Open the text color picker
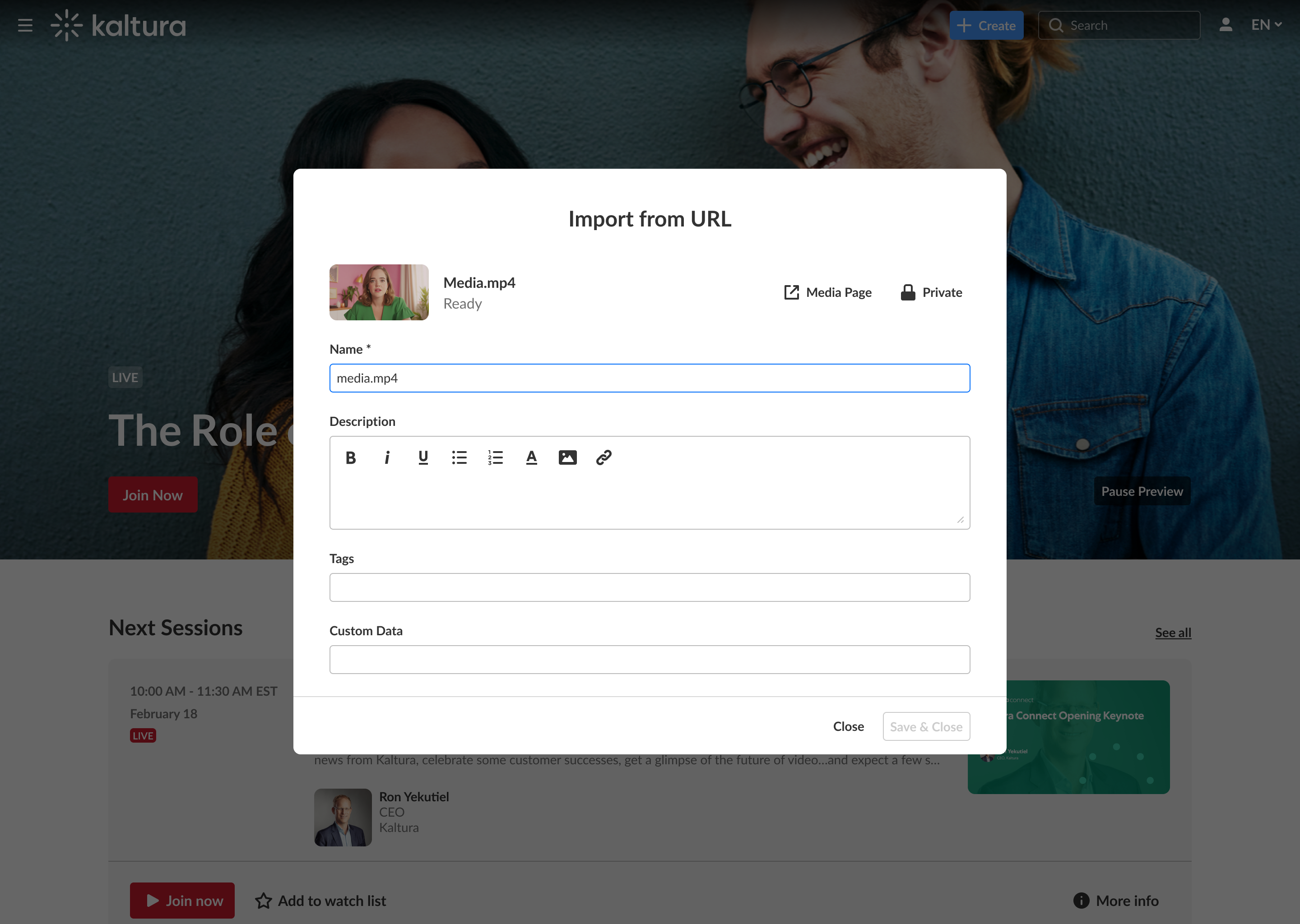The height and width of the screenshot is (924, 1300). pos(532,457)
